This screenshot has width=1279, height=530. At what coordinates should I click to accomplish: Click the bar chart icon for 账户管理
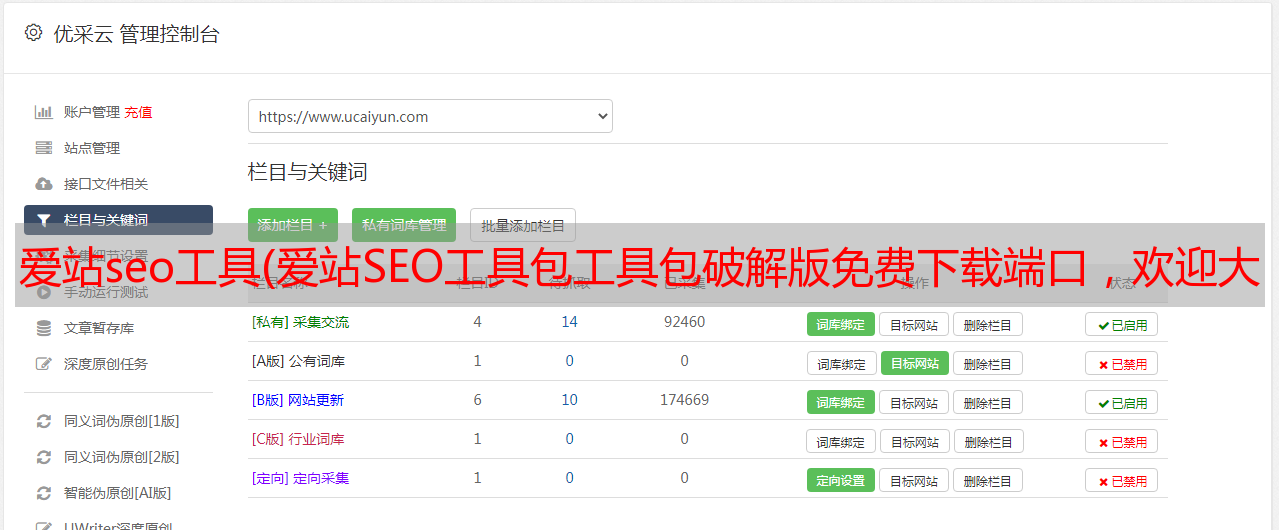(44, 112)
